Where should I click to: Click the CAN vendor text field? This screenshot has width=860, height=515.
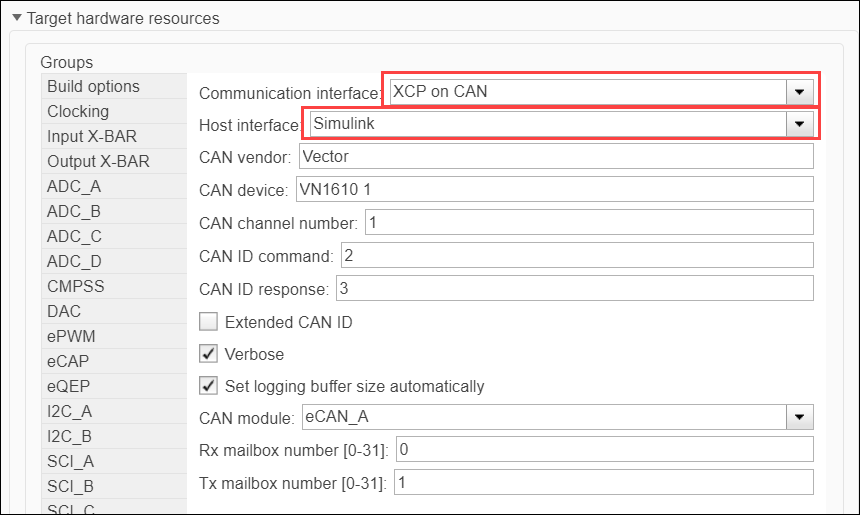click(554, 156)
